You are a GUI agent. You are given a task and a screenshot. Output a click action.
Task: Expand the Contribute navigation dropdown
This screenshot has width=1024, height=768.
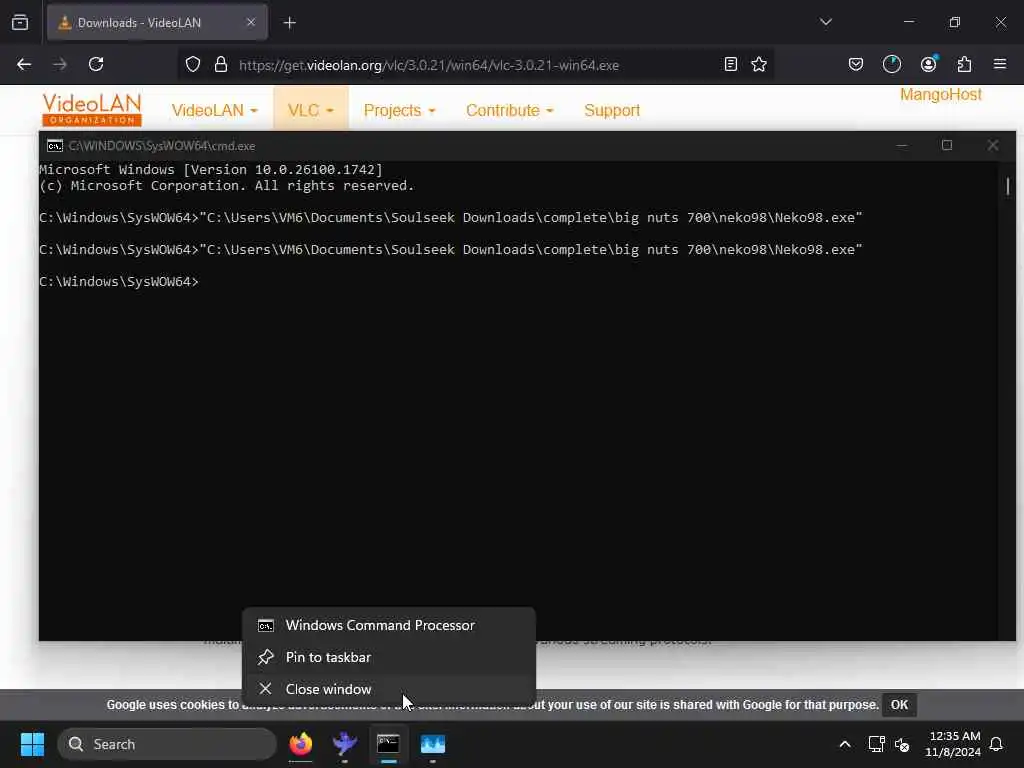[x=510, y=110]
